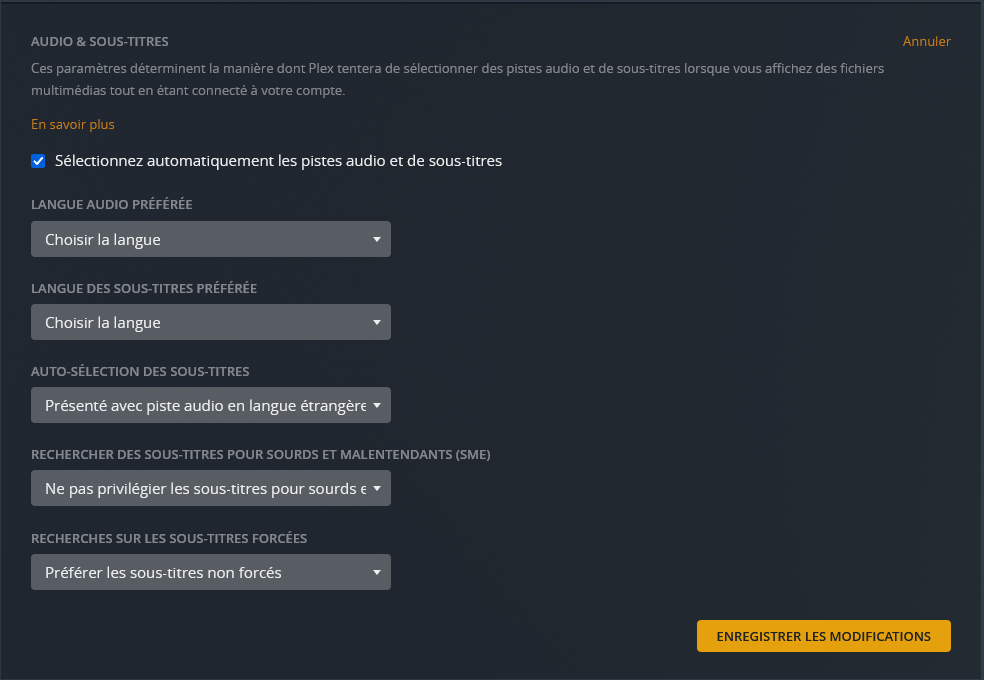This screenshot has height=680, width=984.
Task: Click the Langue audio préférée field label
Action: click(x=112, y=205)
